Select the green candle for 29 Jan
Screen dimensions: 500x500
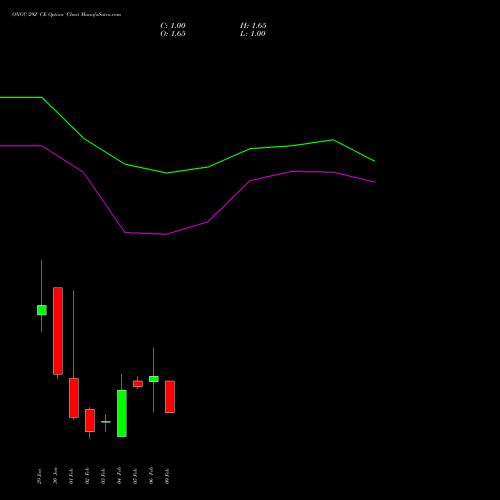click(x=42, y=310)
